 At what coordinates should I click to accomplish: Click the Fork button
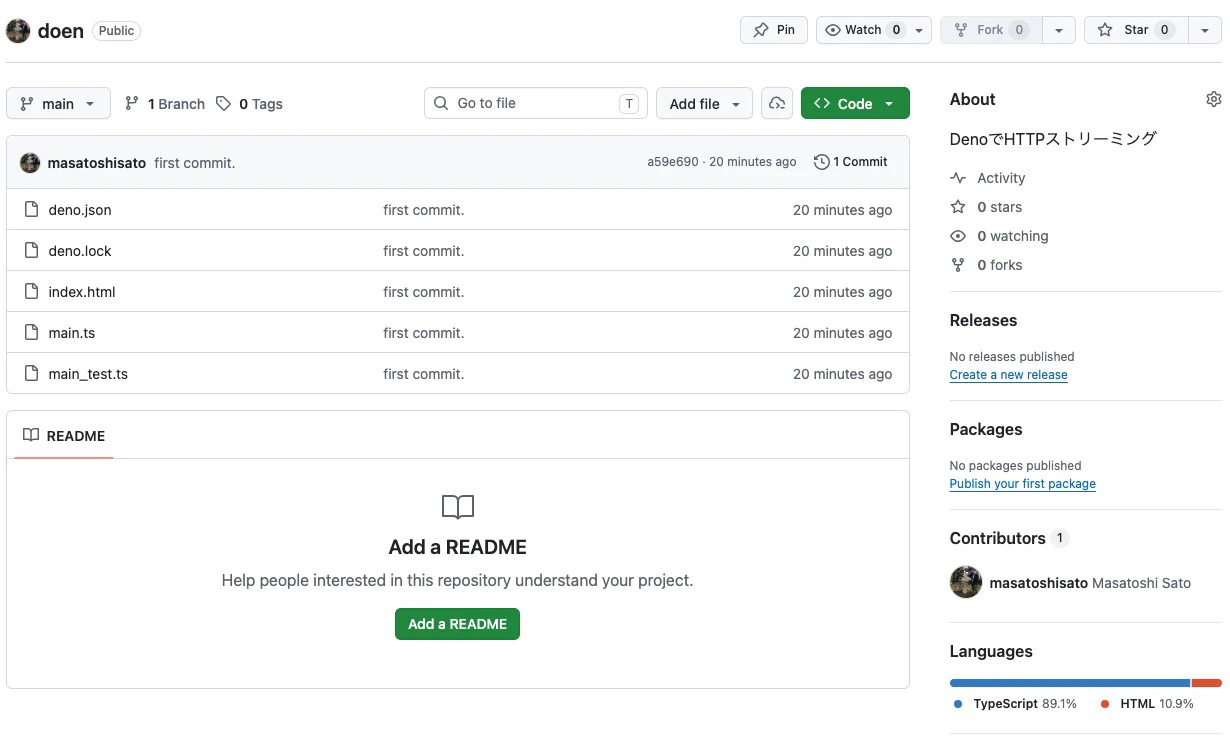[x=991, y=30]
